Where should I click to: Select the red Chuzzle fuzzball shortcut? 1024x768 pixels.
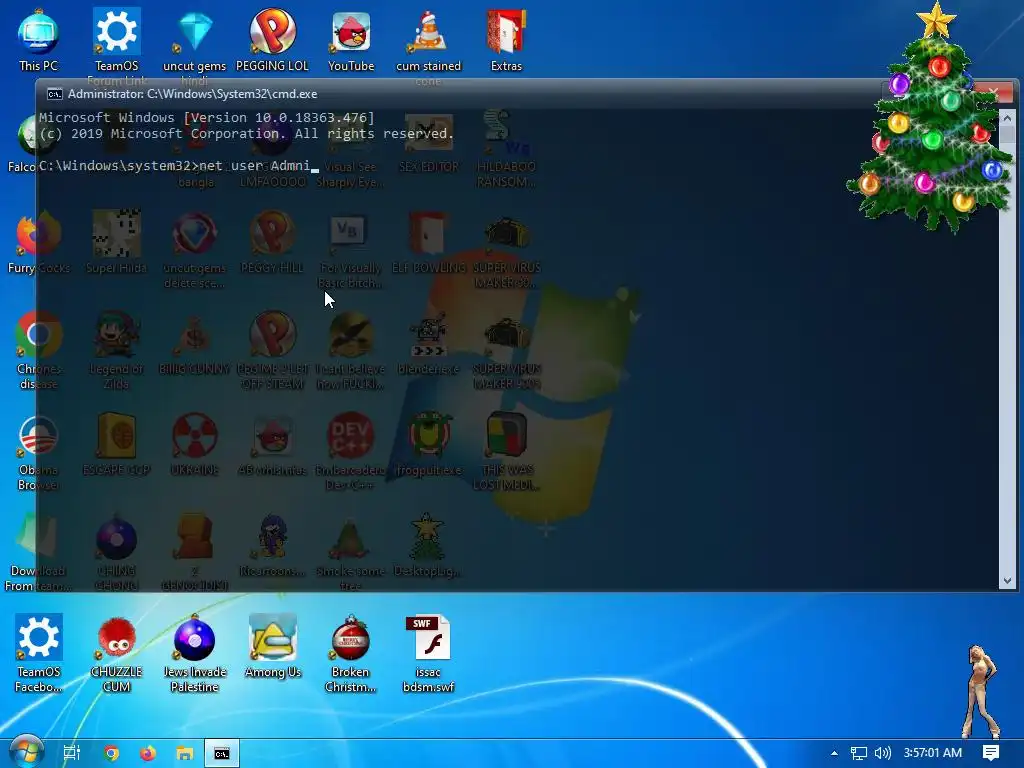[x=116, y=653]
